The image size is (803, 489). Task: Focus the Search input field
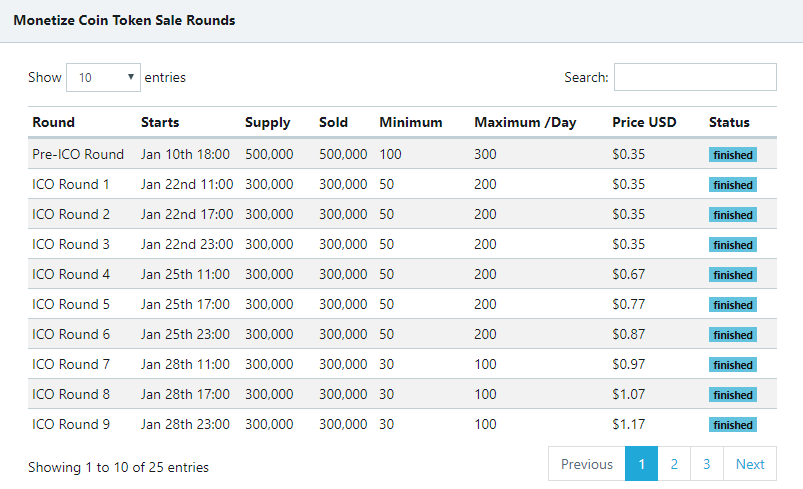click(695, 77)
